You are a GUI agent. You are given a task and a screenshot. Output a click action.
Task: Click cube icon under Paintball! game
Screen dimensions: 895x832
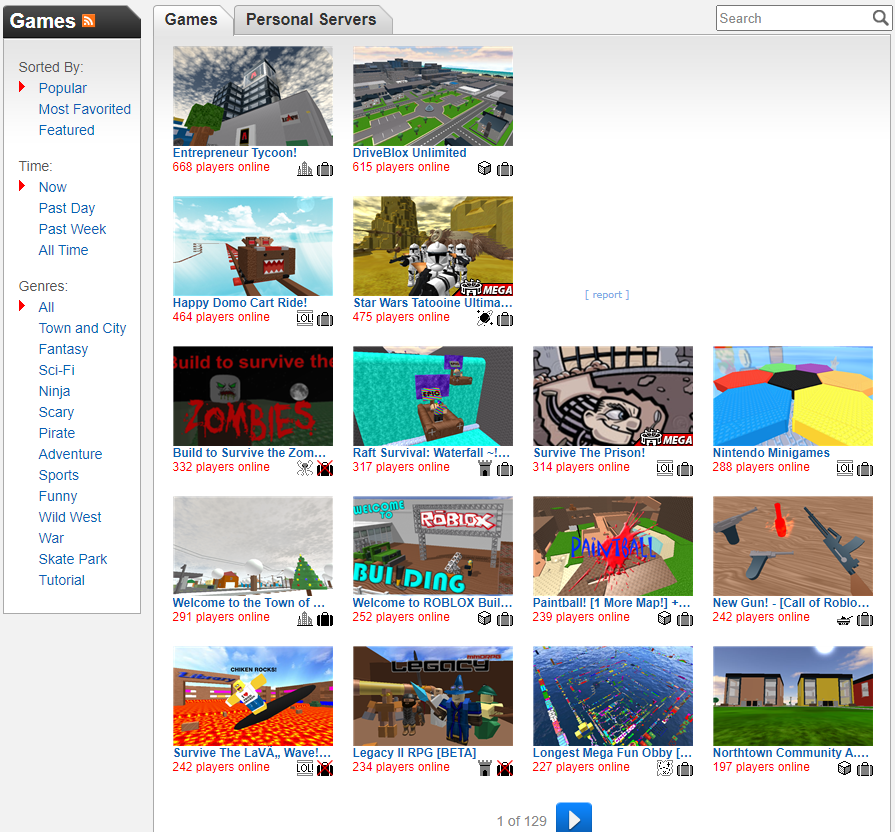point(664,619)
